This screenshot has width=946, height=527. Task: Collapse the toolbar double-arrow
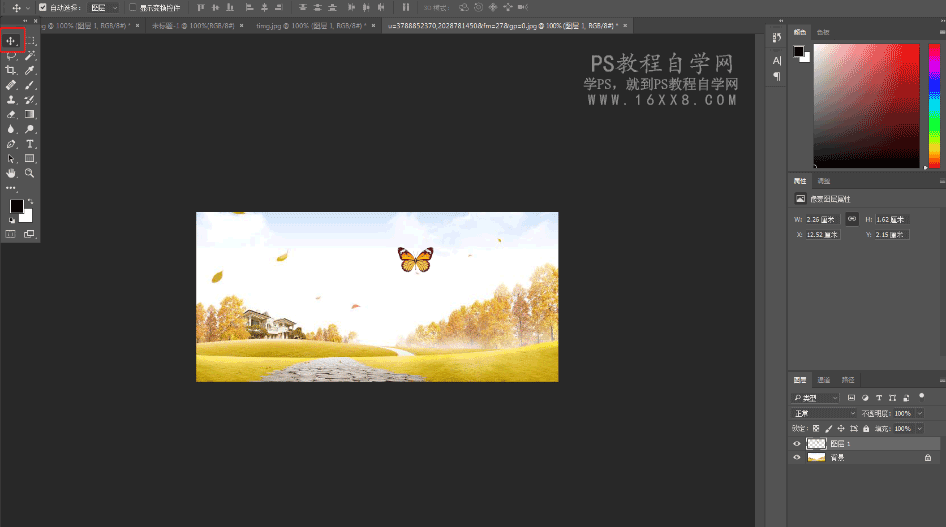pos(25,21)
